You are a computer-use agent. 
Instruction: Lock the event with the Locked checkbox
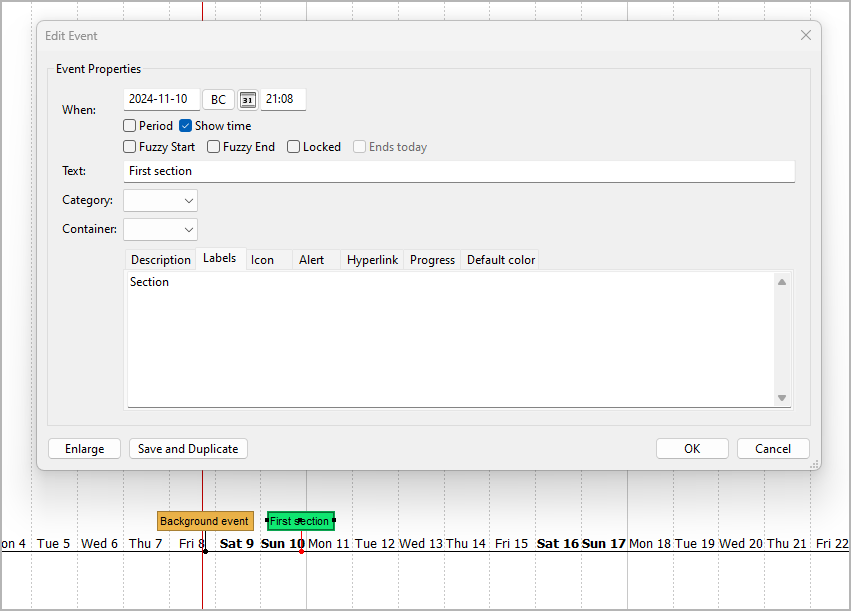291,146
